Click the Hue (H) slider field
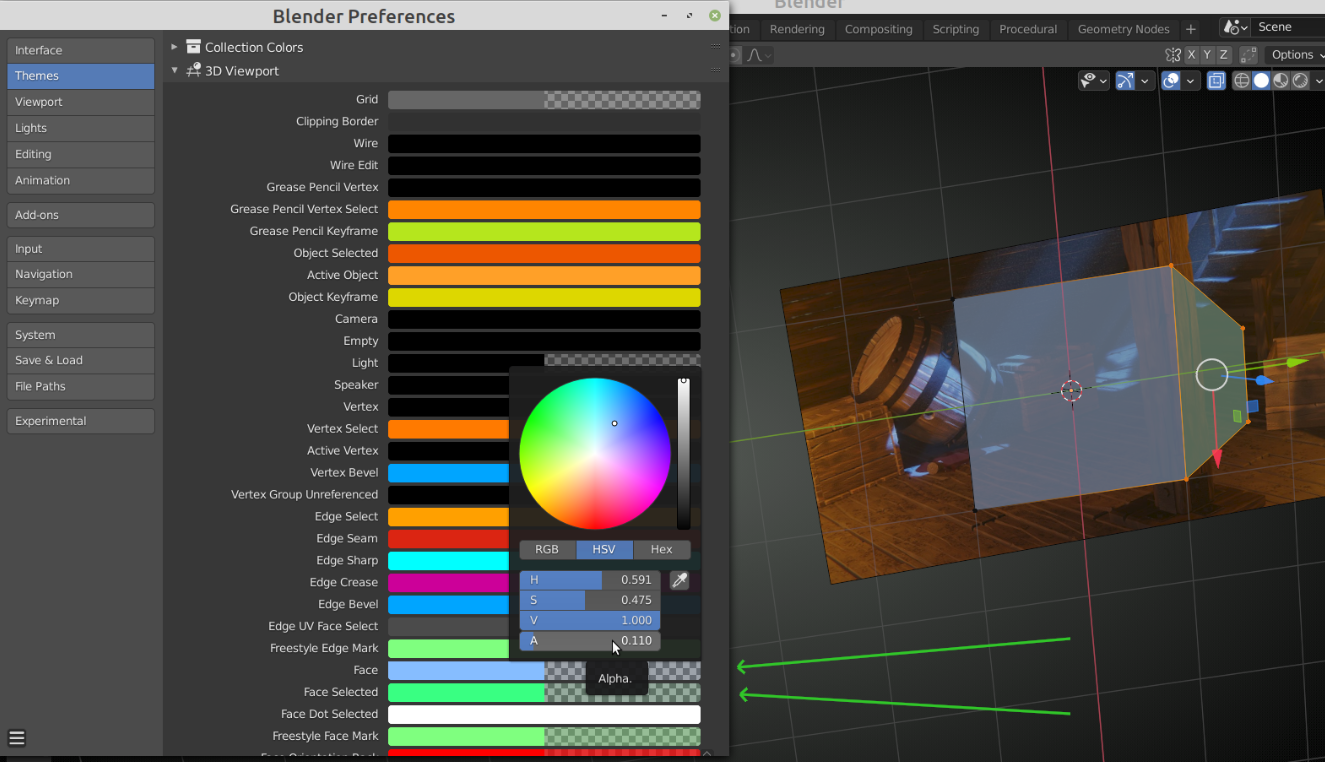Screen dimensions: 1325x762 (x=590, y=580)
